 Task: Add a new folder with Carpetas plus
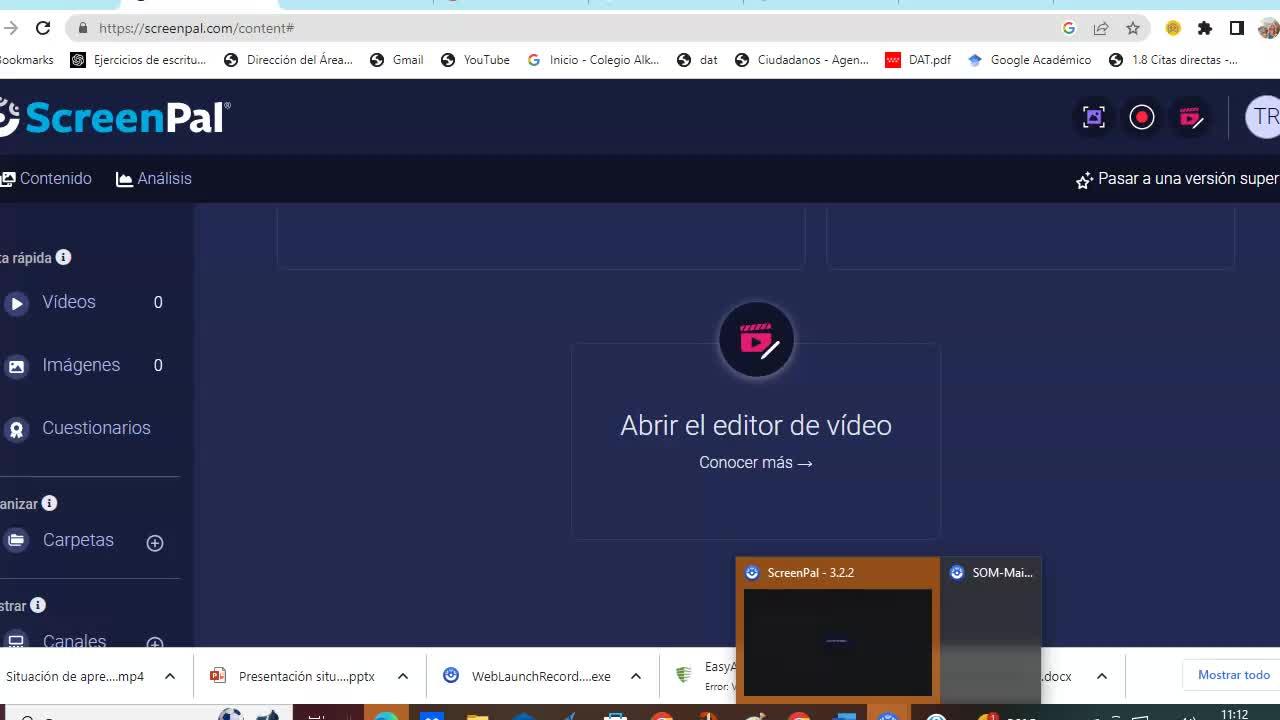click(155, 543)
